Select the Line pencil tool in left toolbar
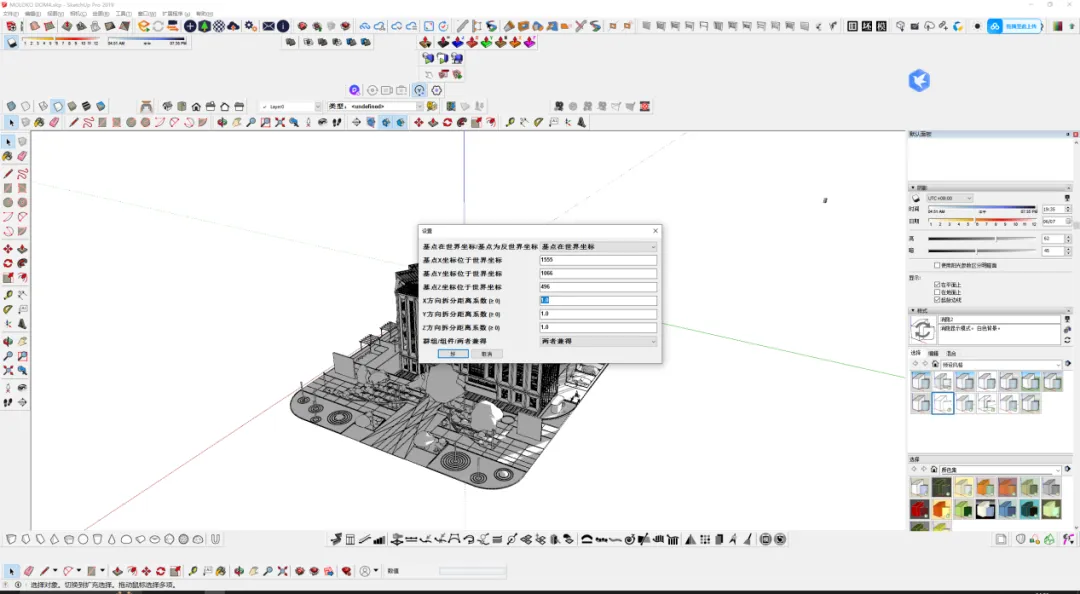This screenshot has width=1080, height=594. tap(8, 173)
